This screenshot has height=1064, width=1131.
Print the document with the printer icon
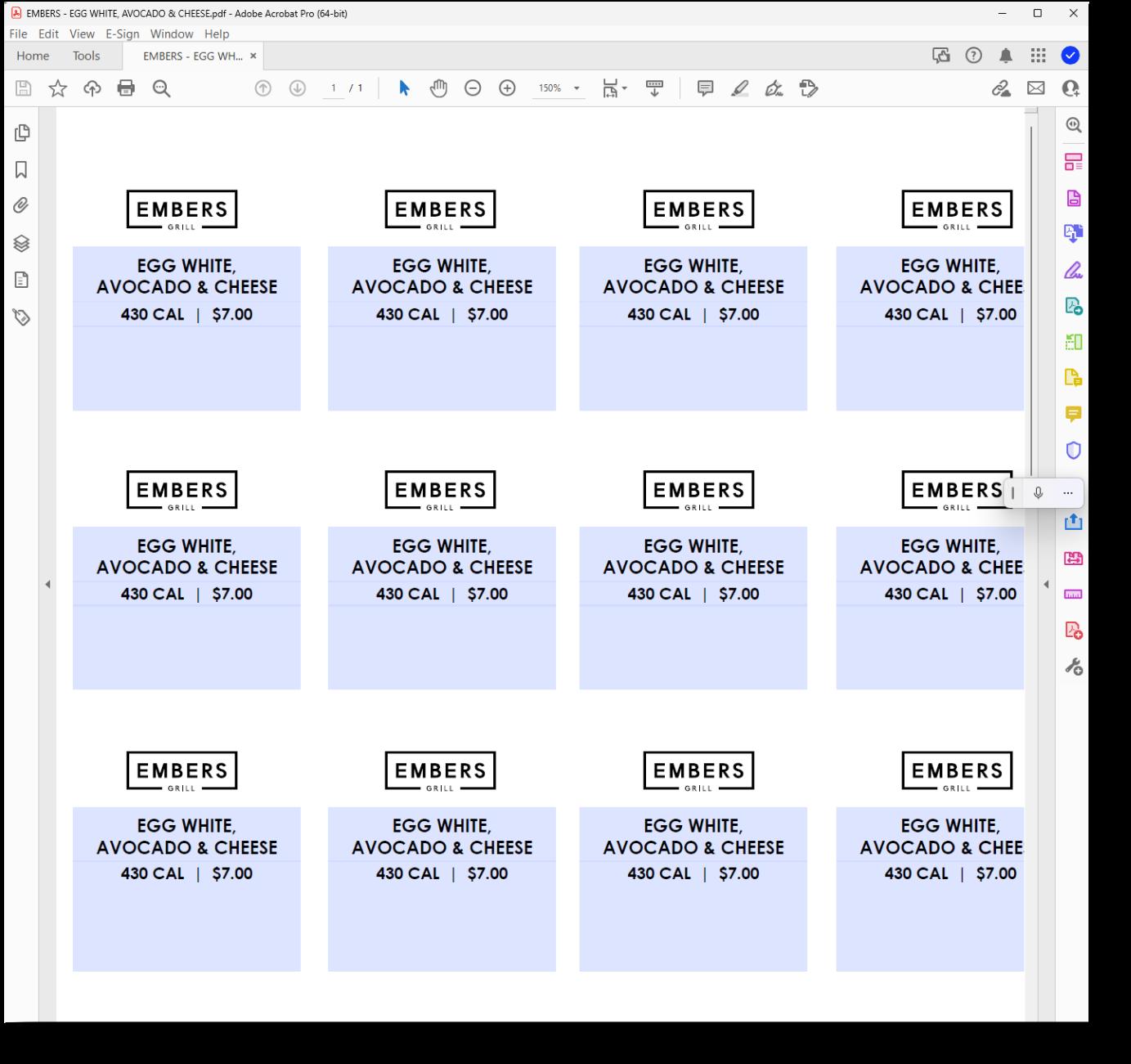(126, 88)
